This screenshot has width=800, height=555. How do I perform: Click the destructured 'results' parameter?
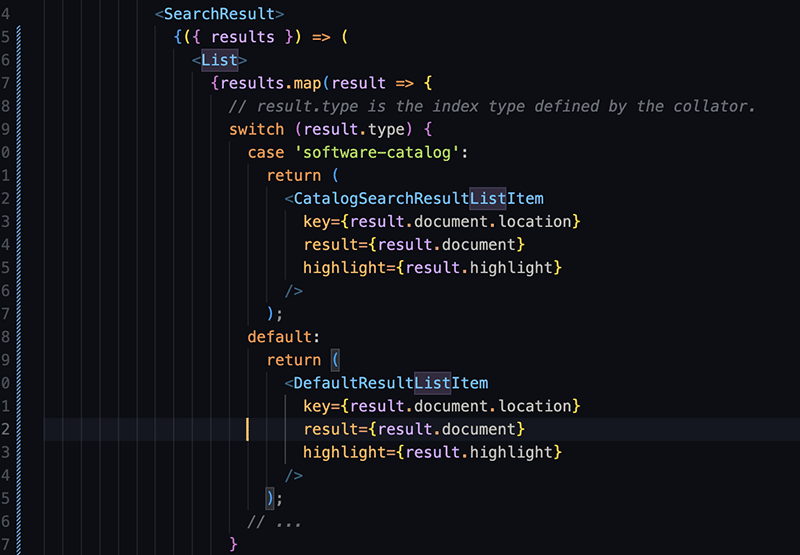click(x=242, y=37)
